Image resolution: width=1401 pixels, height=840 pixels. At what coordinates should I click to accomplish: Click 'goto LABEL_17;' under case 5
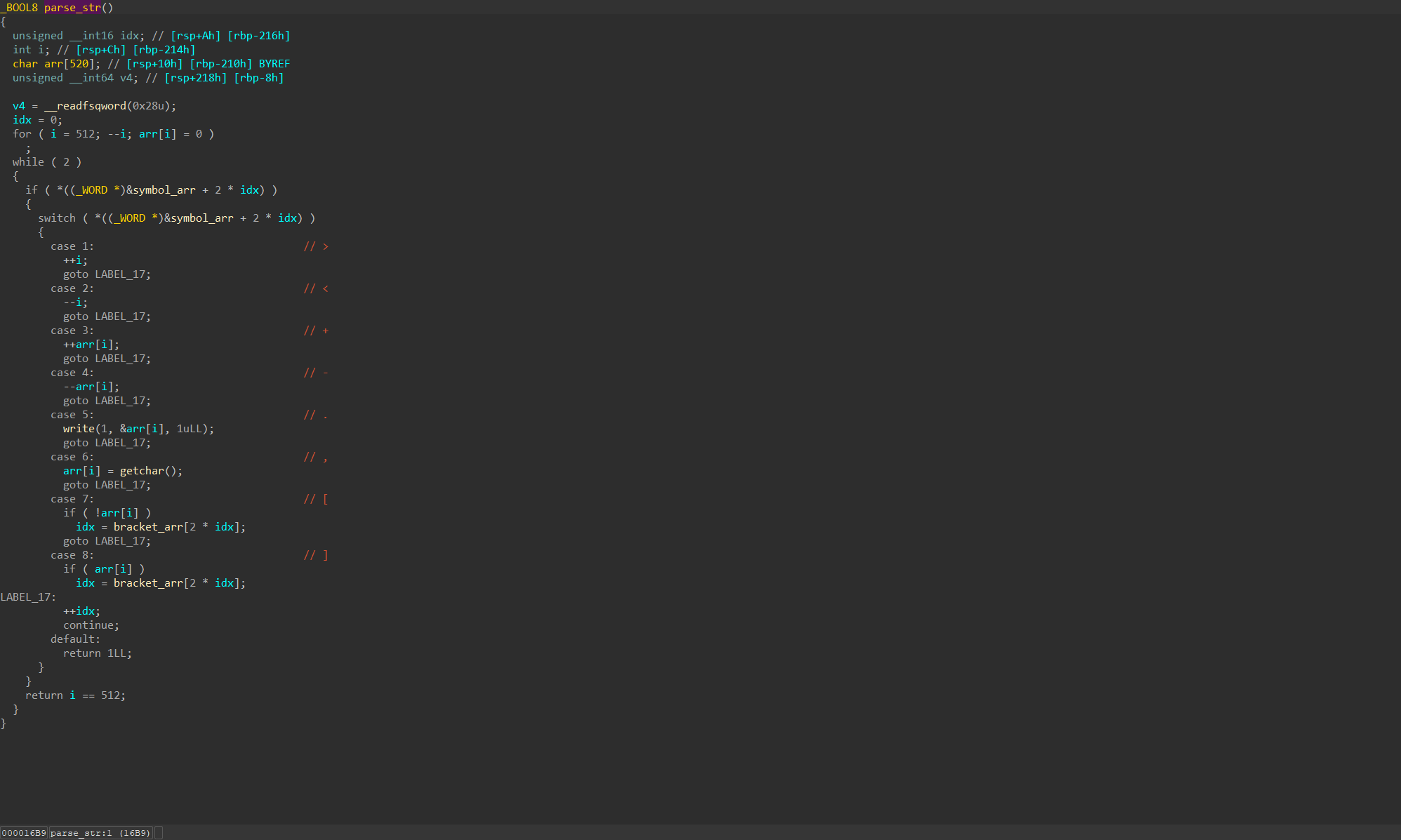pos(107,443)
